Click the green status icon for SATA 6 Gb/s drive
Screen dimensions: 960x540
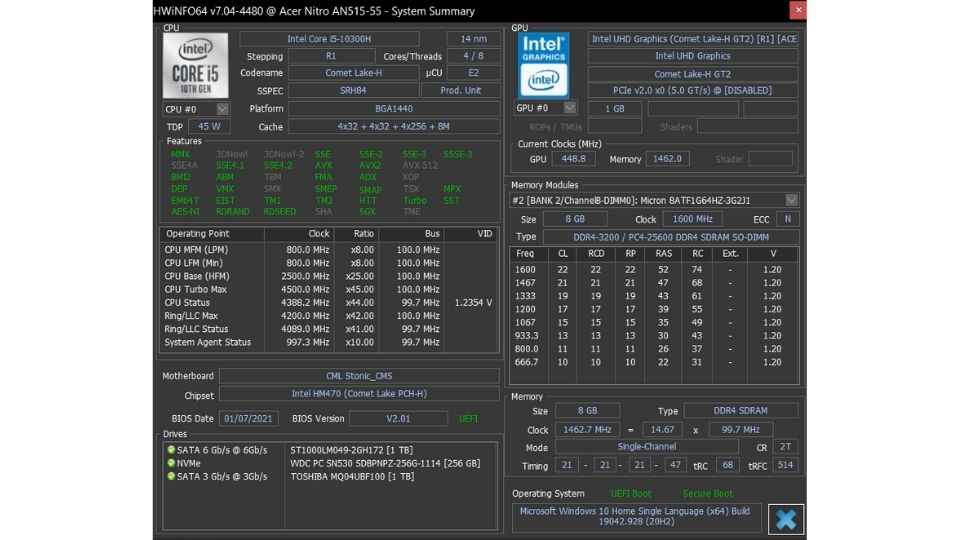point(171,449)
